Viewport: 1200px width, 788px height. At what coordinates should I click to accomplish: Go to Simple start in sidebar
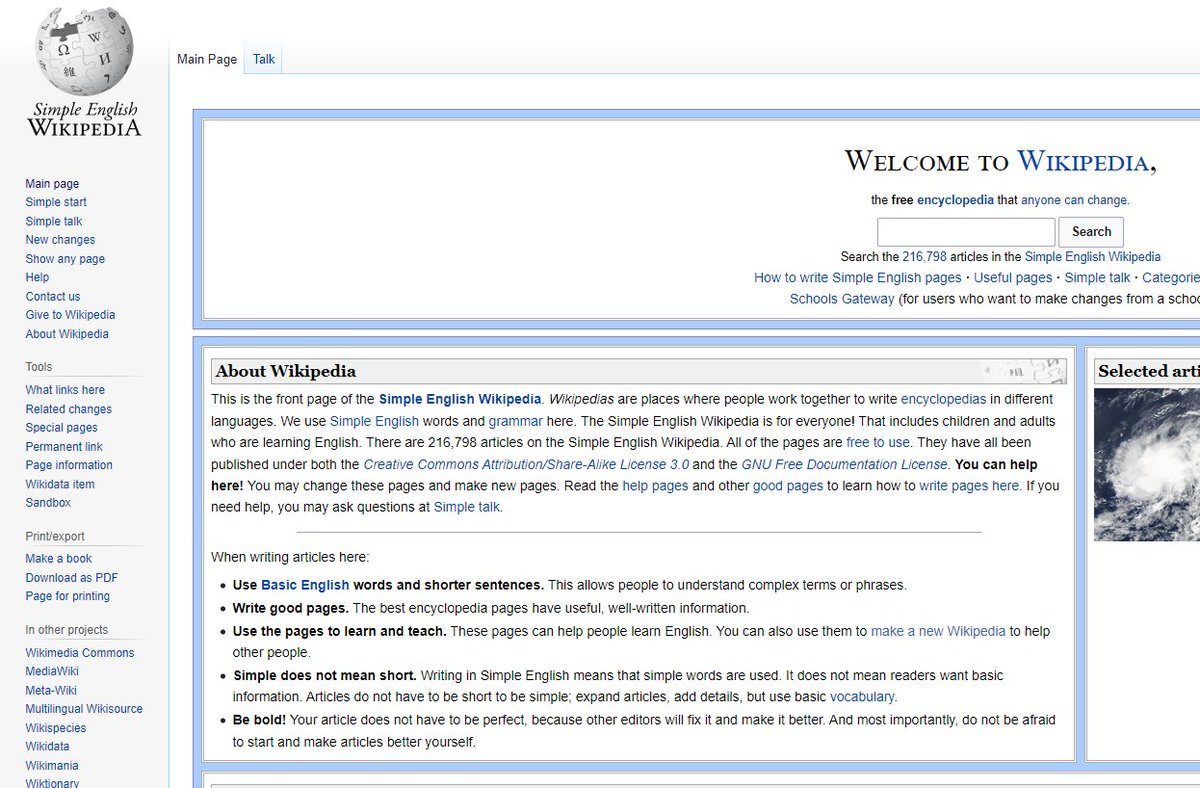coord(56,202)
